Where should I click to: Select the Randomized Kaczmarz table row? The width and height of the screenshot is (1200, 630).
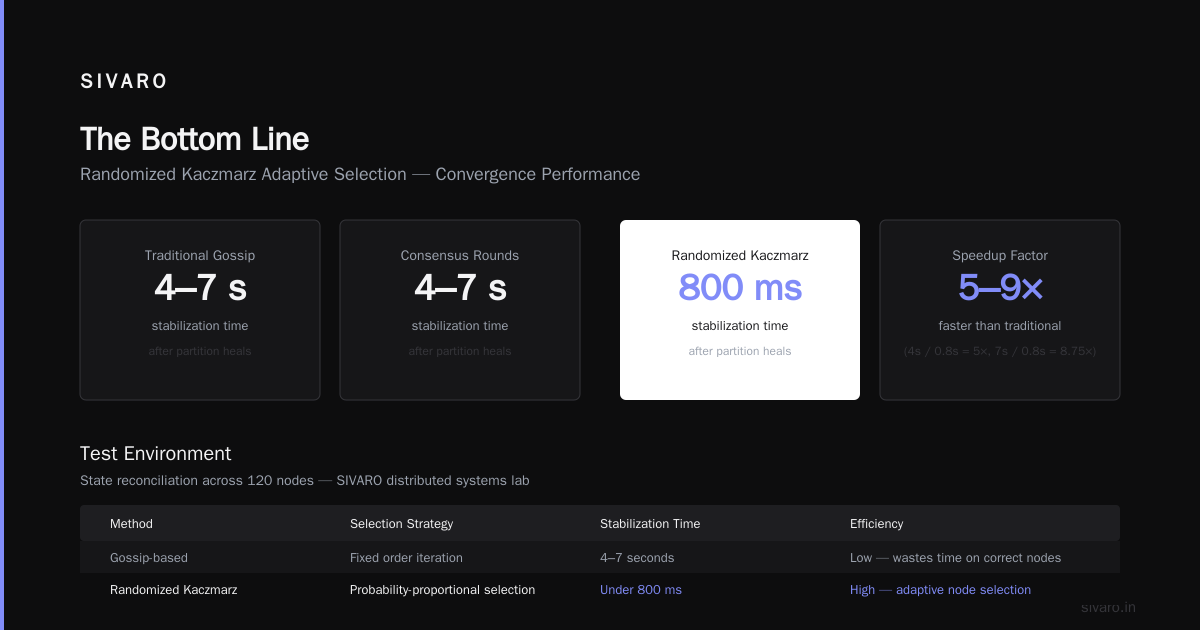[600, 590]
